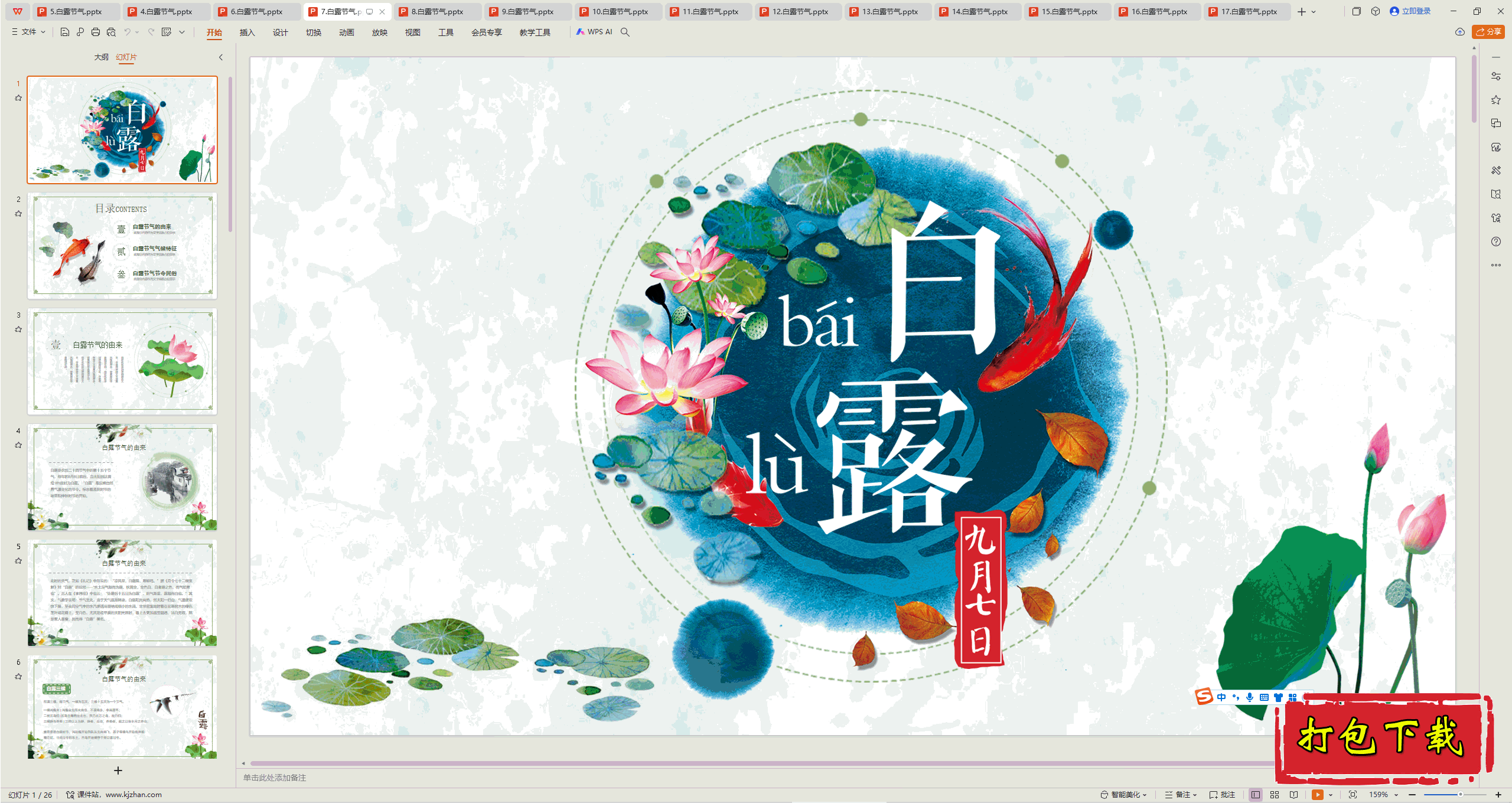The image size is (1512, 803).
Task: Print the document using the printer icon
Action: pyautogui.click(x=96, y=32)
